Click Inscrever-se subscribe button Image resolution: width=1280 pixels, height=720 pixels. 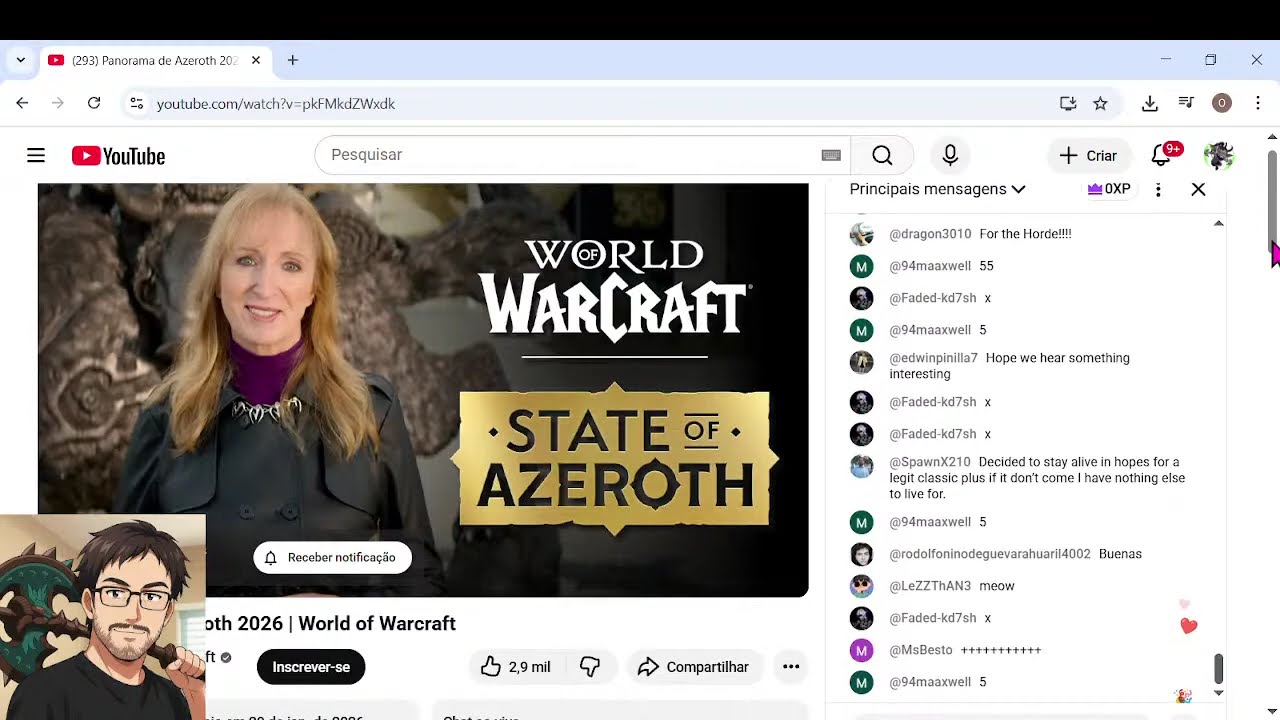point(311,667)
